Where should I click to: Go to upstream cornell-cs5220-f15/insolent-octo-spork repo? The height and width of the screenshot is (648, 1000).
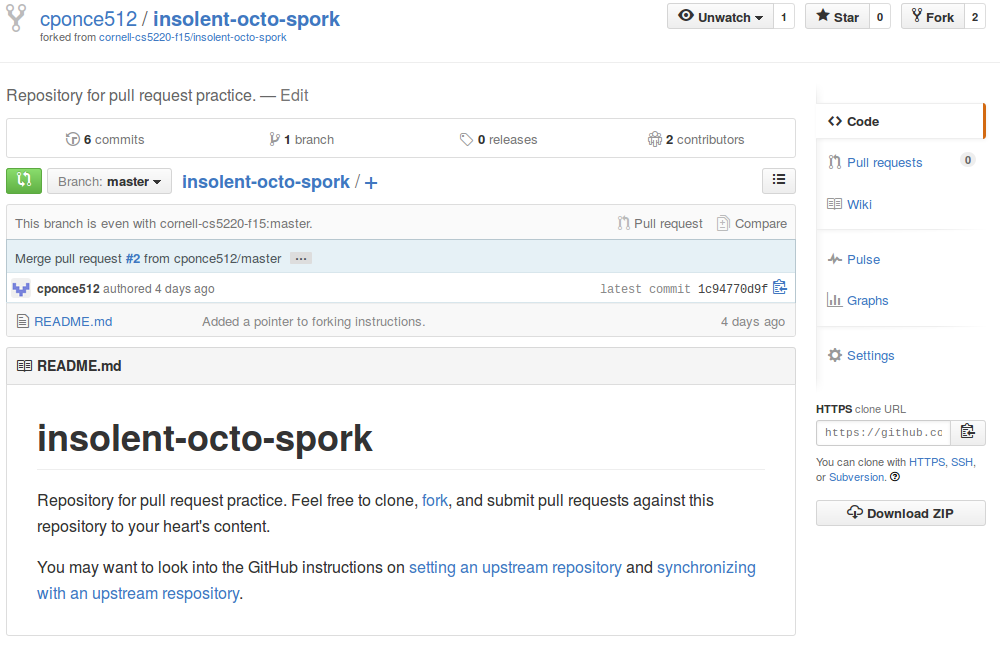193,38
